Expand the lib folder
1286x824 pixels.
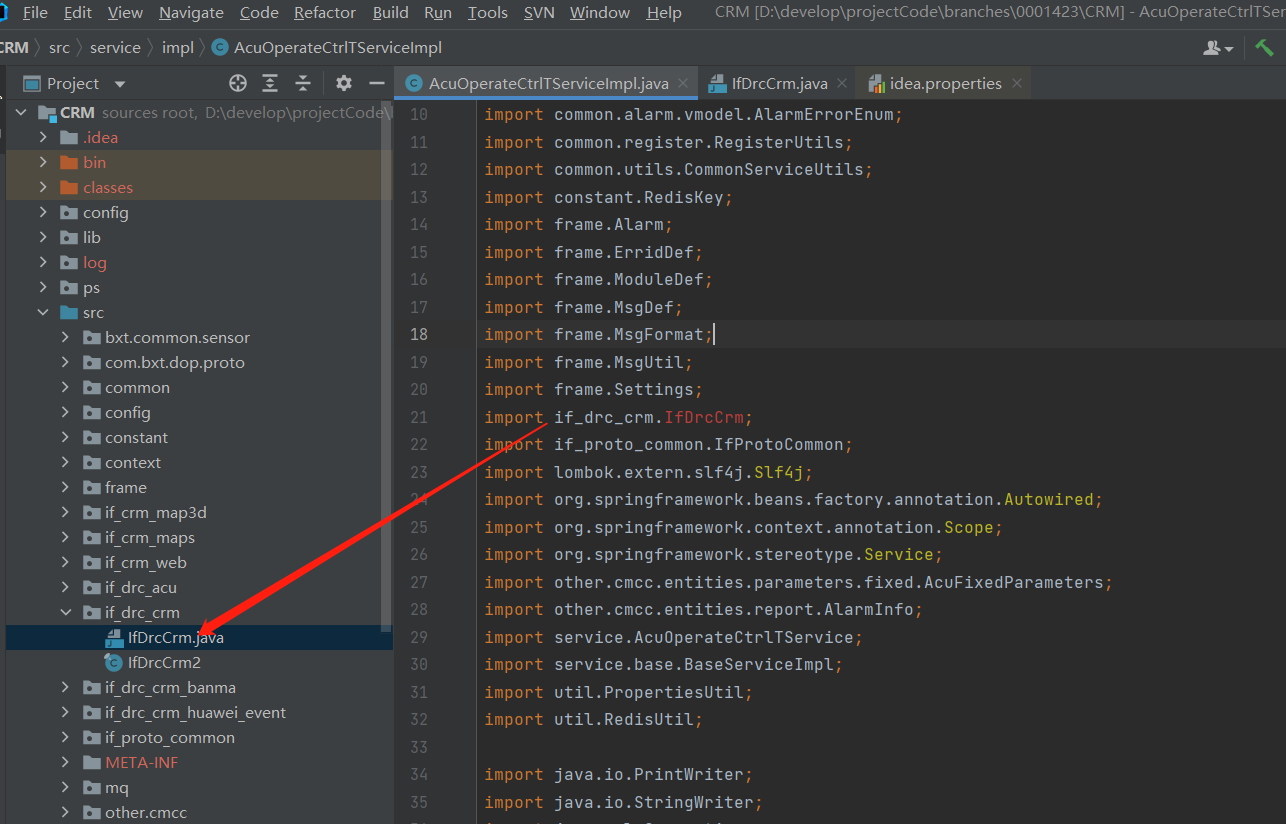tap(43, 237)
